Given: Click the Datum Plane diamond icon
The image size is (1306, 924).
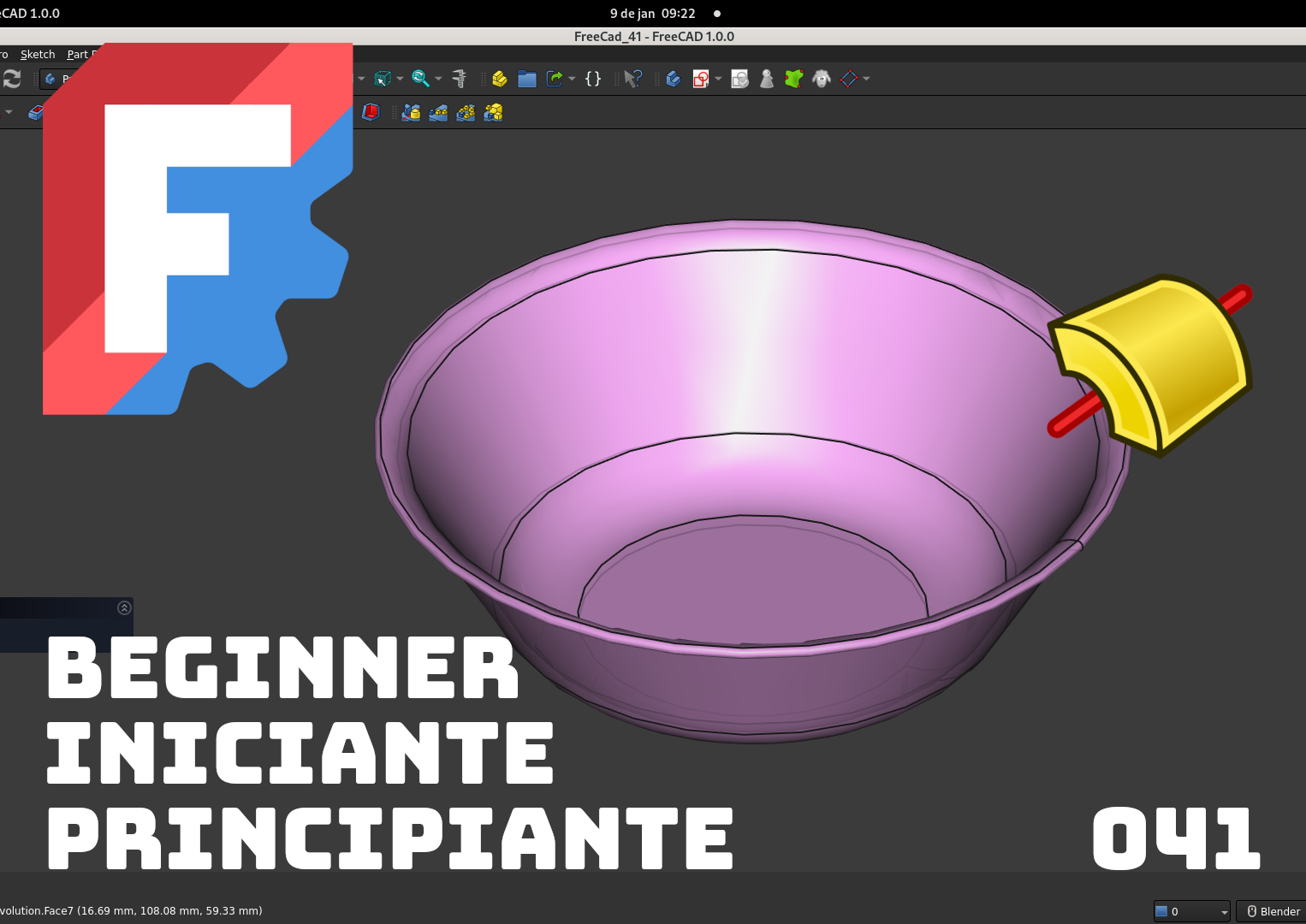Looking at the screenshot, I should [849, 79].
